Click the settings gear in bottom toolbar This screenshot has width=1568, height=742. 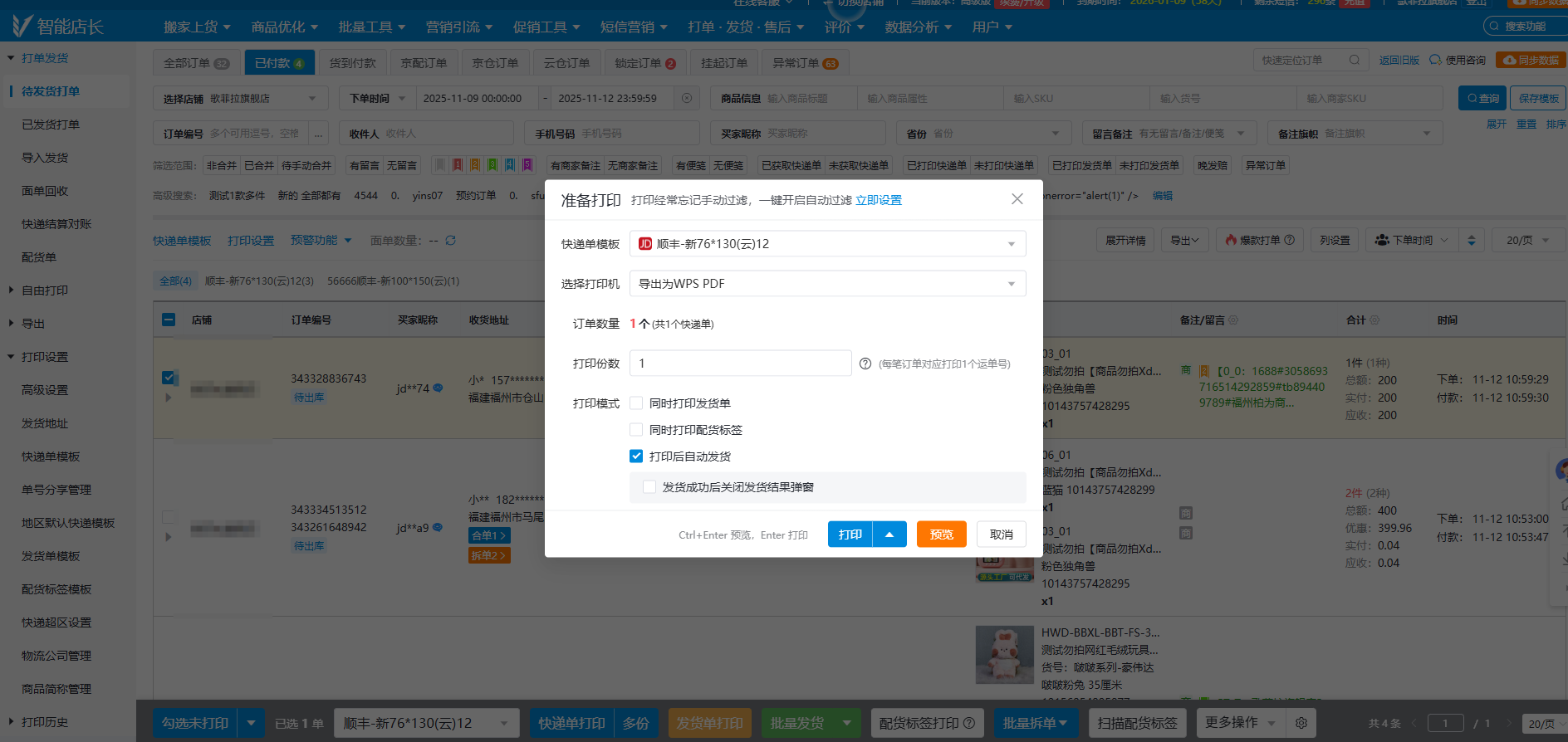1301,723
